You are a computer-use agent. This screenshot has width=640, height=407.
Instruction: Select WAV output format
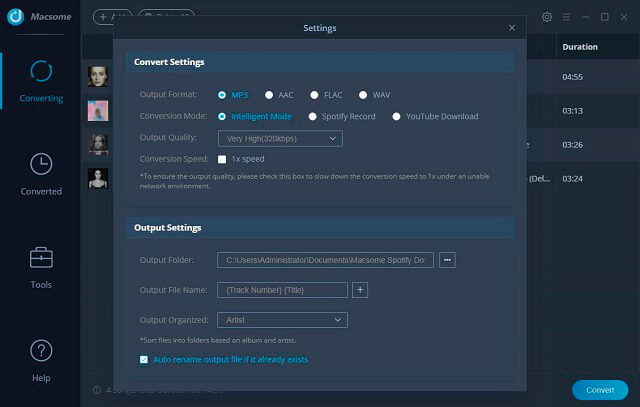point(362,95)
